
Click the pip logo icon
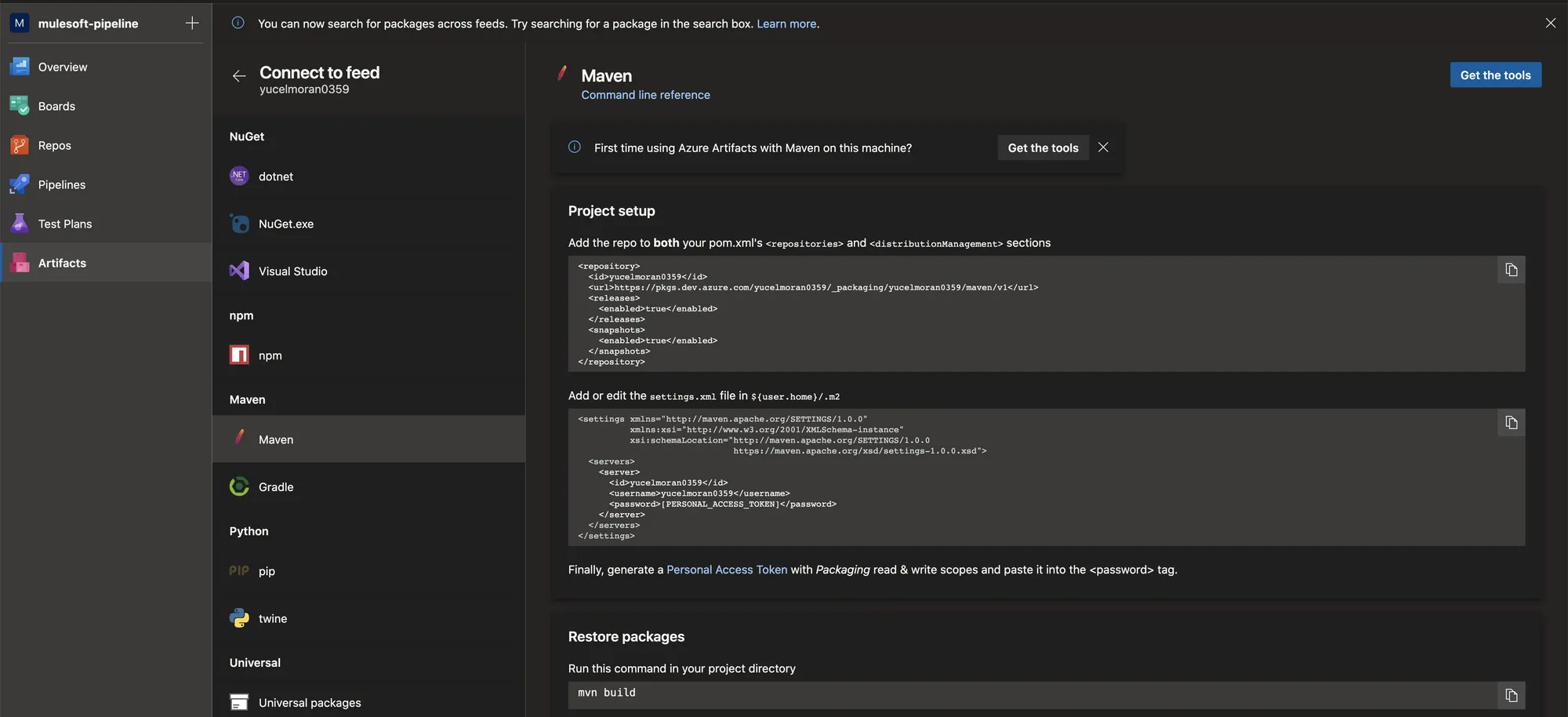(x=239, y=571)
